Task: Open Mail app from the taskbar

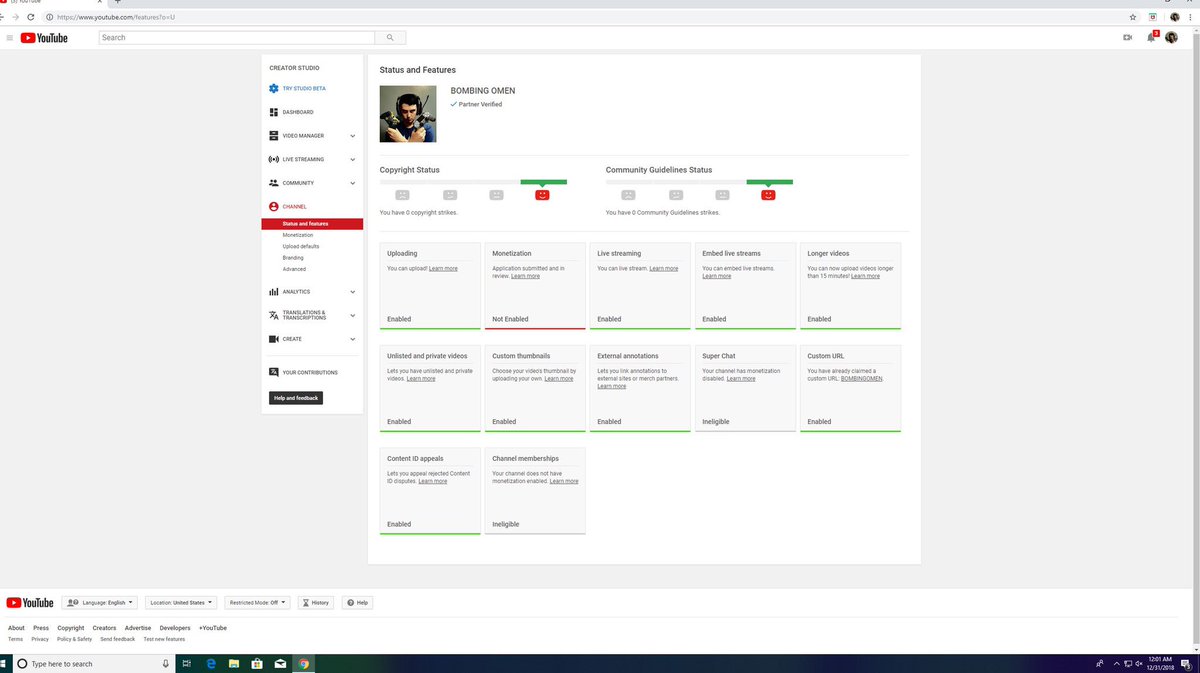Action: (x=281, y=663)
